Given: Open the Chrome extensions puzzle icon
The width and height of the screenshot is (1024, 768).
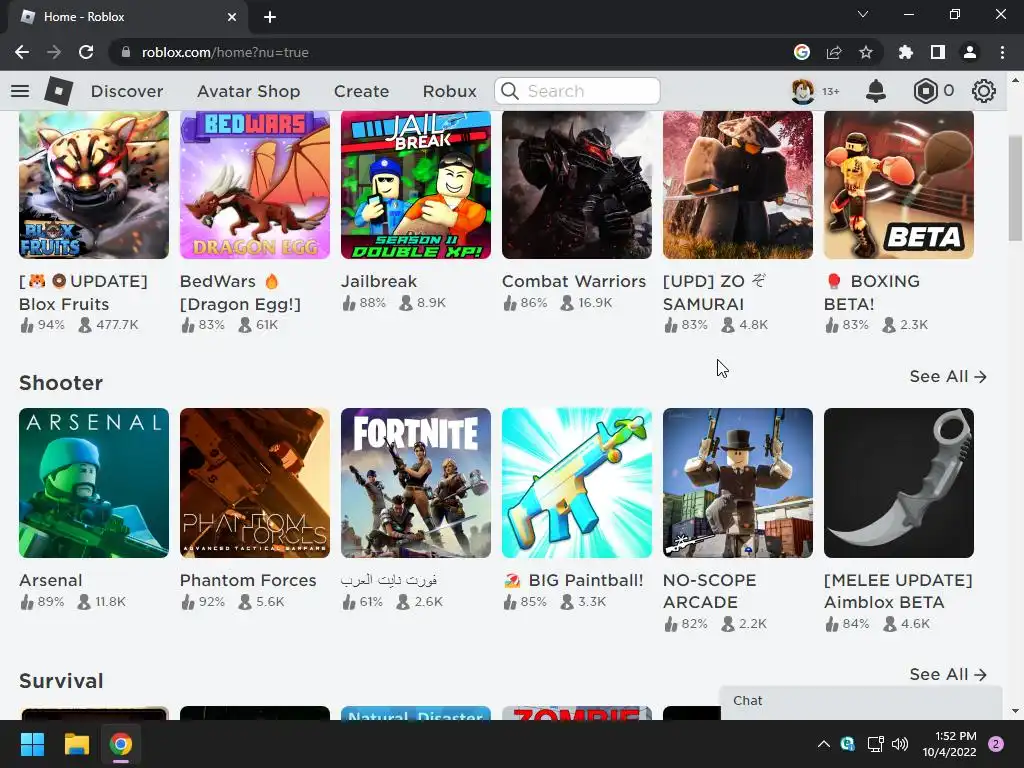Looking at the screenshot, I should pos(905,52).
